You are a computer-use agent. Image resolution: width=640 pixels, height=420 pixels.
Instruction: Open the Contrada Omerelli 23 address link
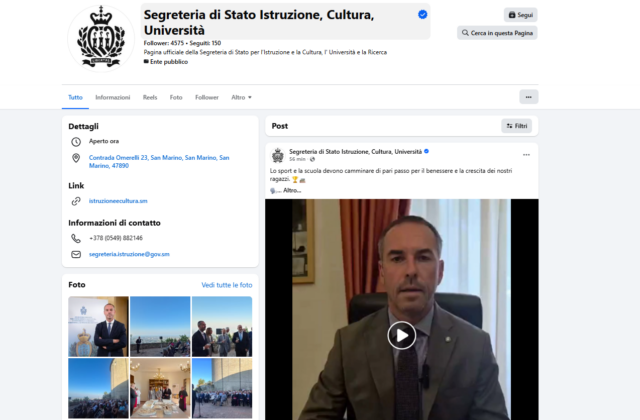[159, 162]
